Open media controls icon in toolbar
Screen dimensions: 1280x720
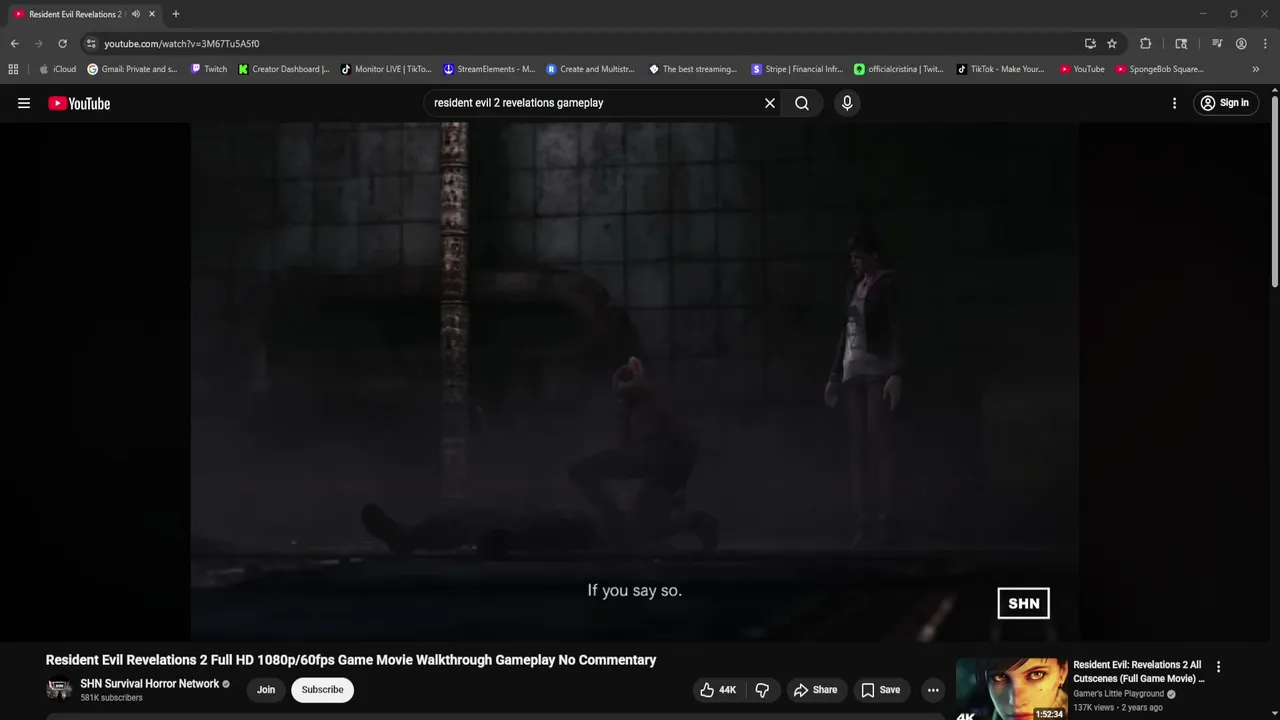(x=1217, y=44)
